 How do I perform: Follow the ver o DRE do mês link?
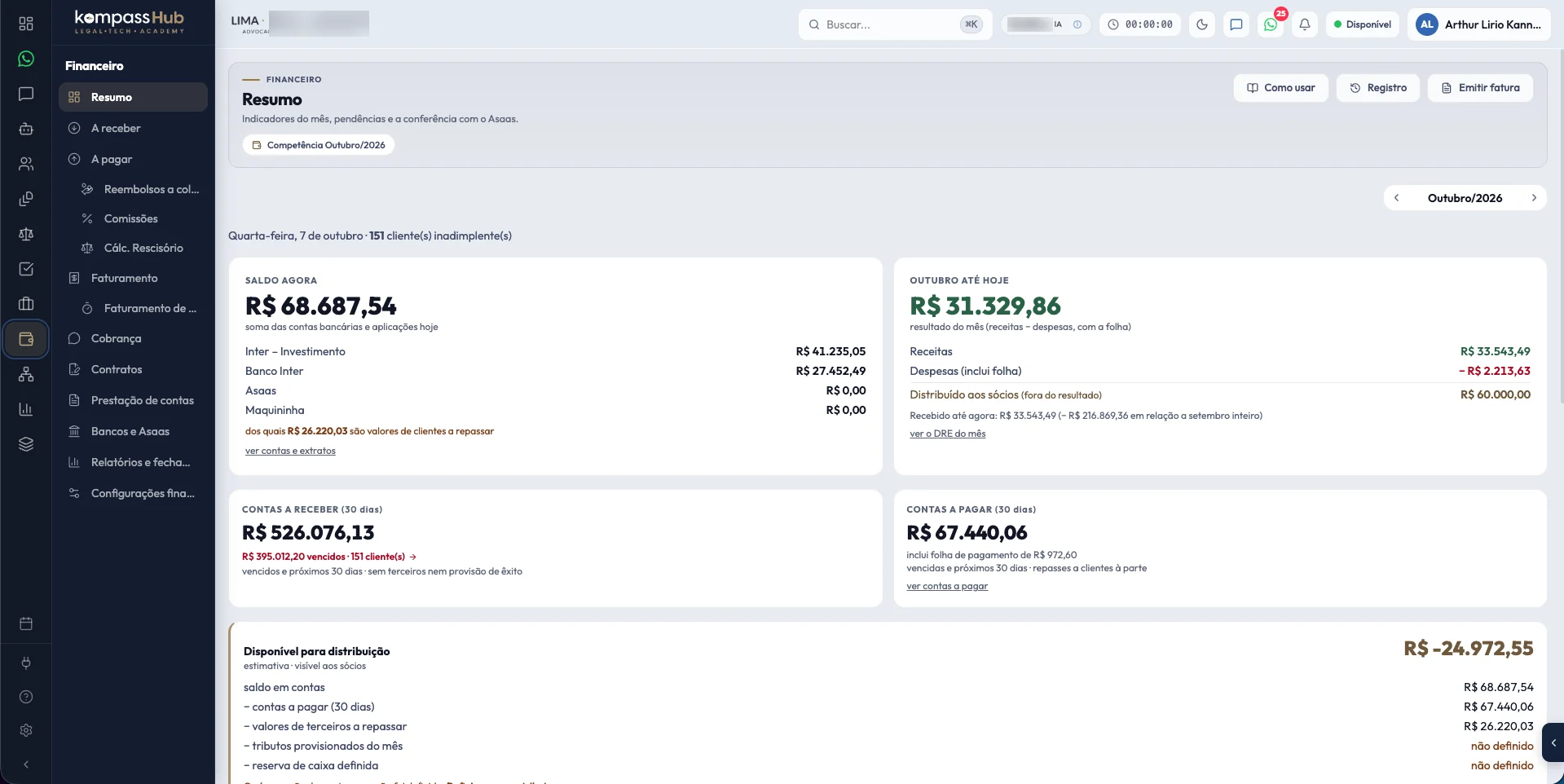[948, 434]
